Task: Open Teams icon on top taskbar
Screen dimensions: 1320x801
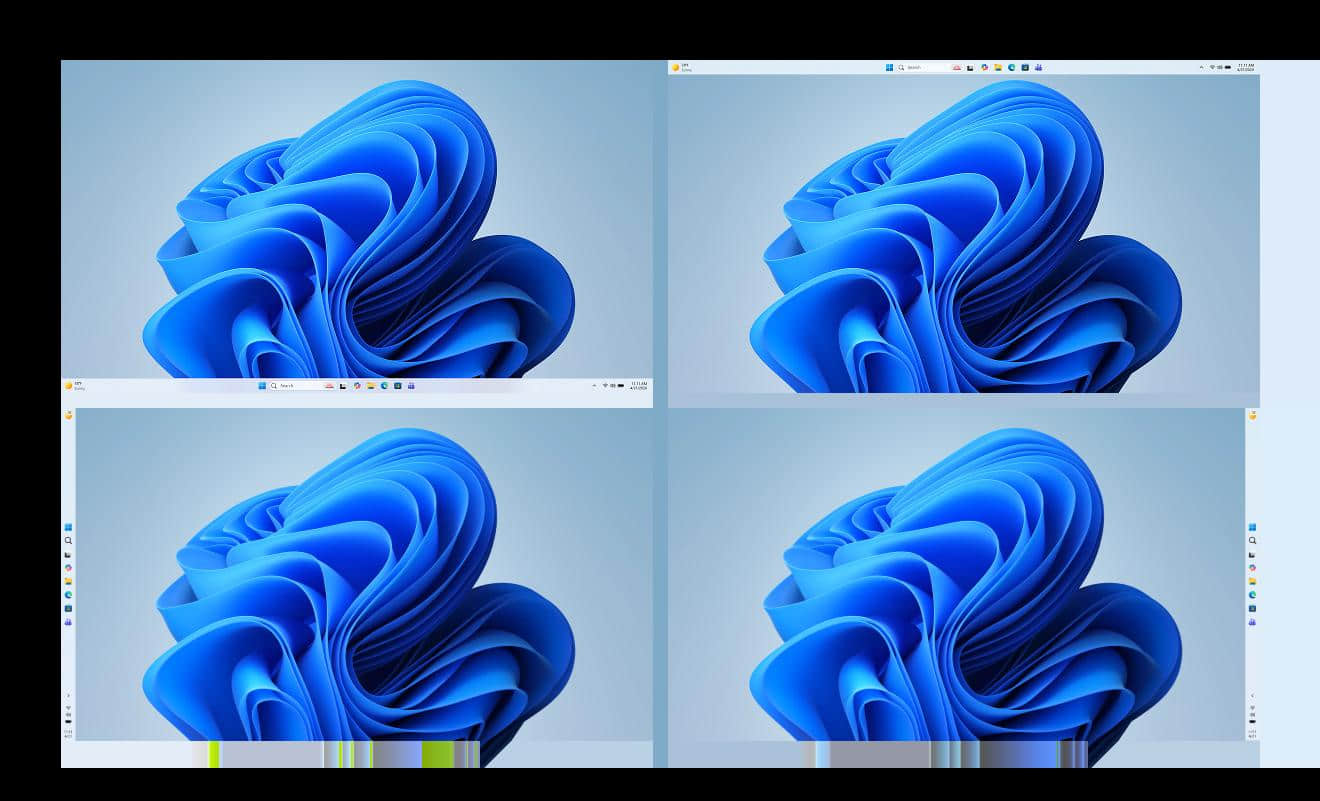Action: 1038,67
